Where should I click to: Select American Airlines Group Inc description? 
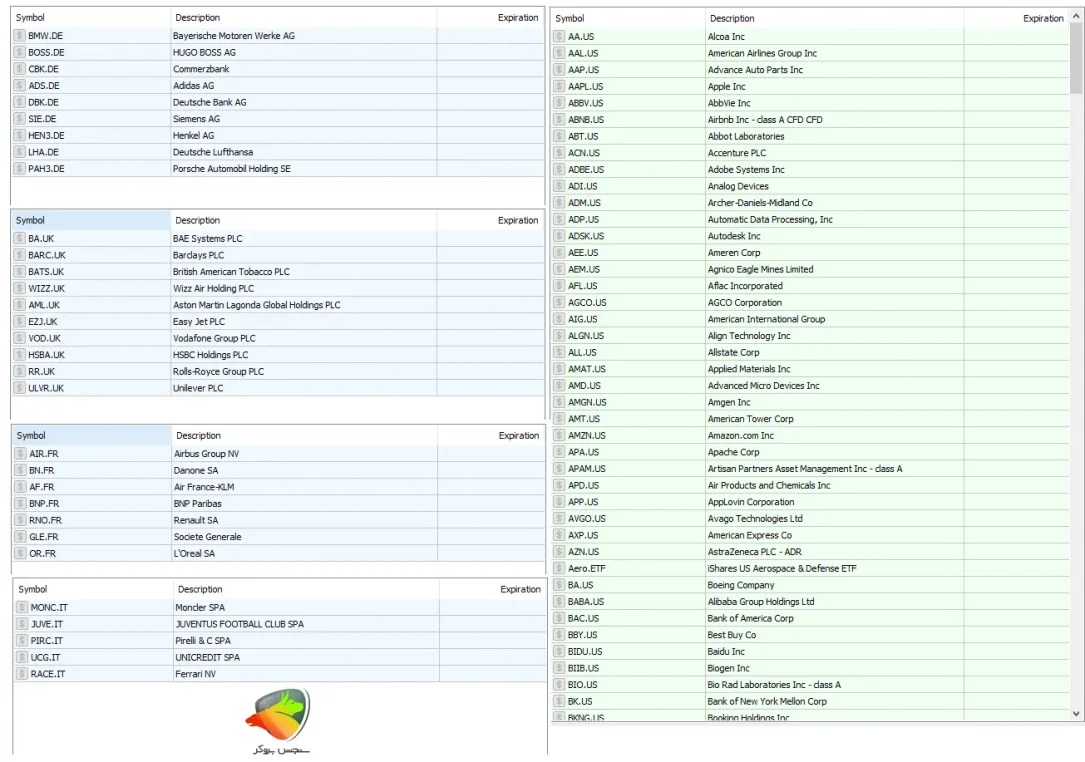[x=762, y=53]
